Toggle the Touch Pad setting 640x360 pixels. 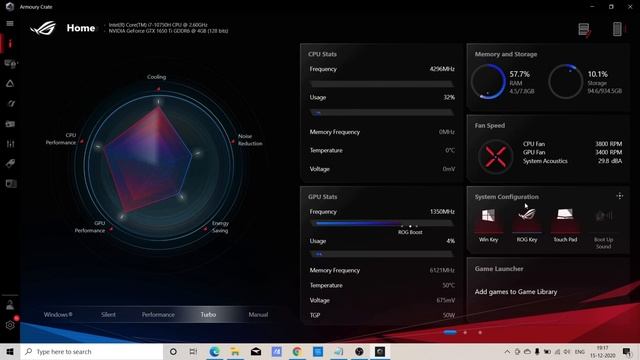[565, 225]
